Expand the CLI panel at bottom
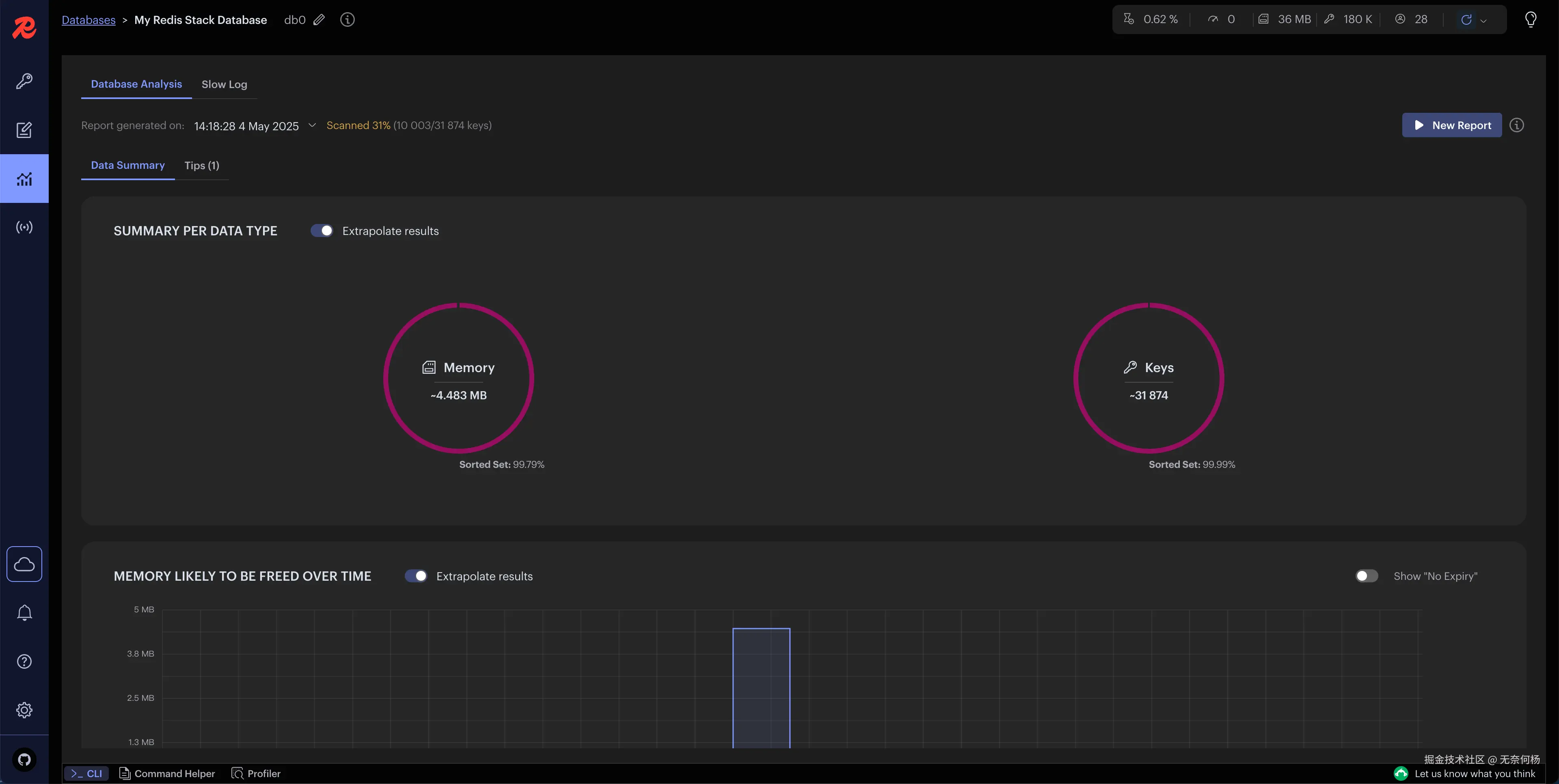 tap(86, 773)
